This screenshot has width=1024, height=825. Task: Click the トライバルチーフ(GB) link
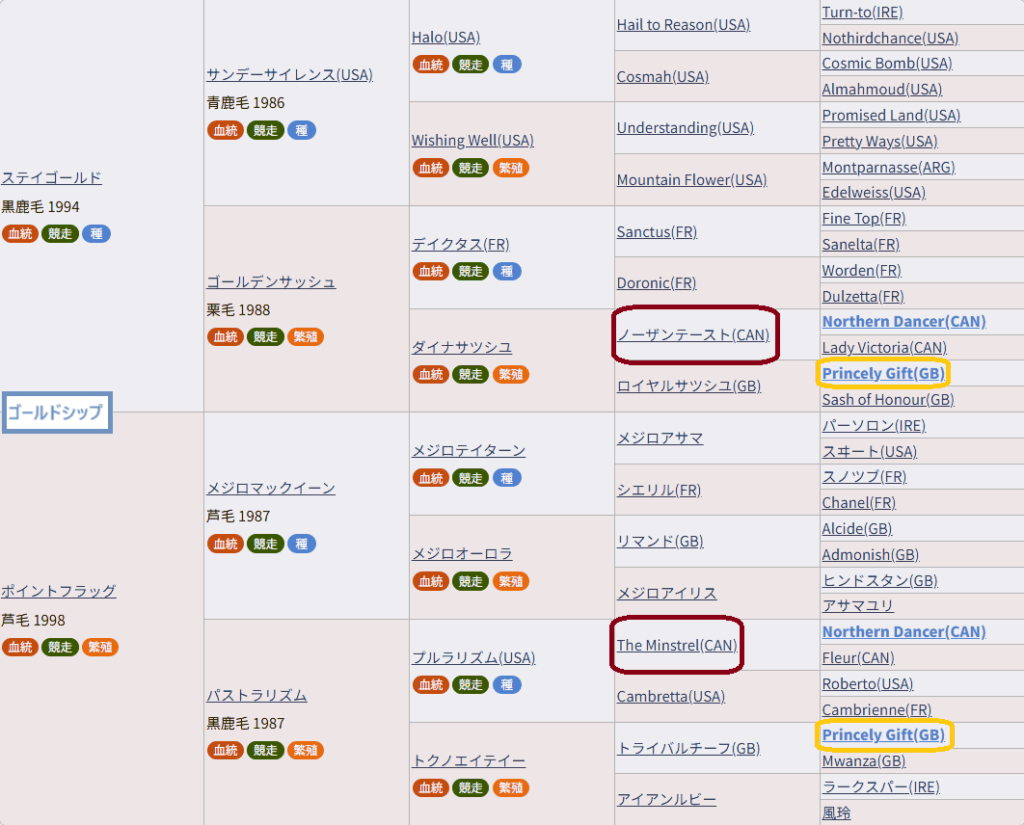(688, 748)
